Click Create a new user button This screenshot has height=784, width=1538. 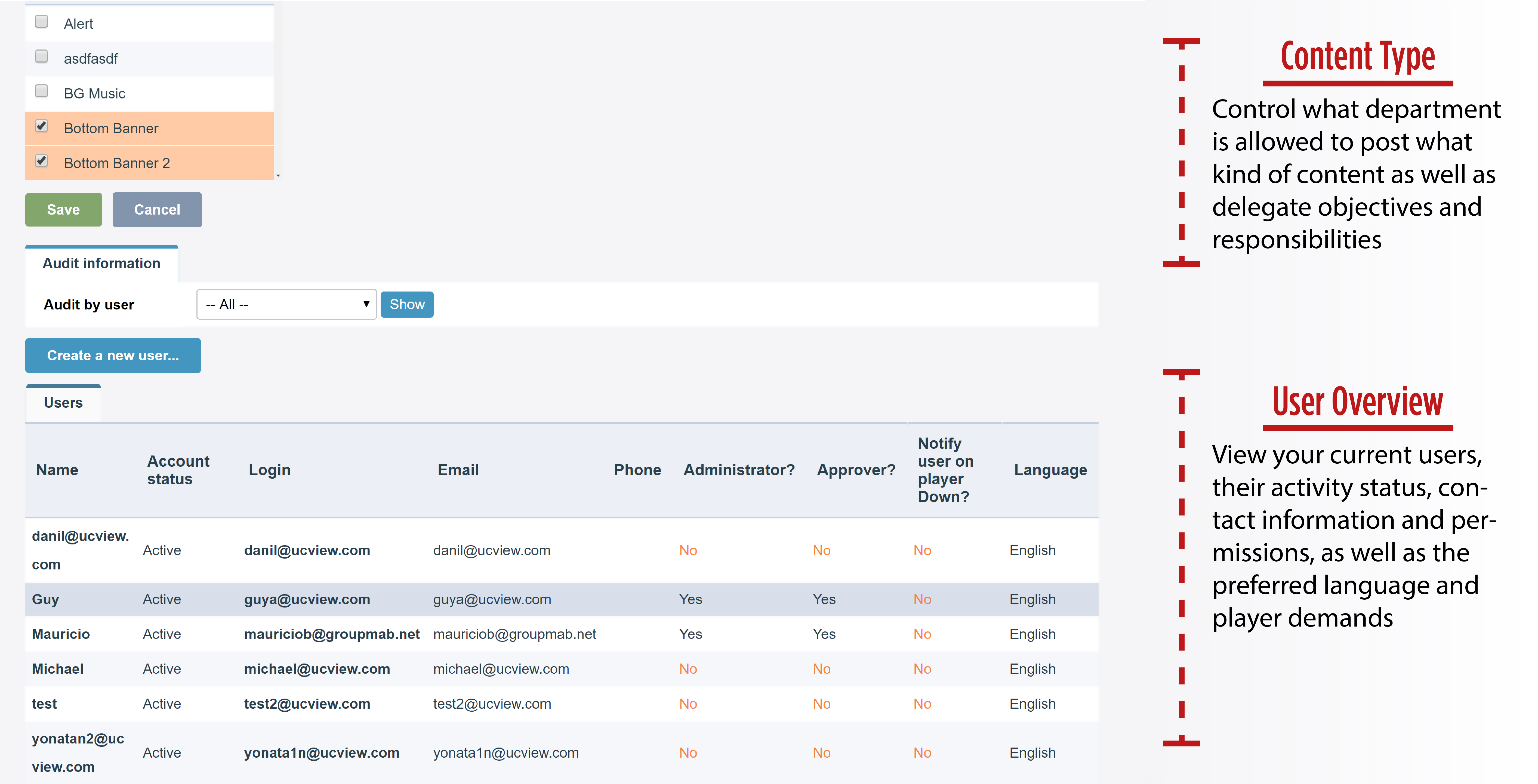(x=113, y=356)
